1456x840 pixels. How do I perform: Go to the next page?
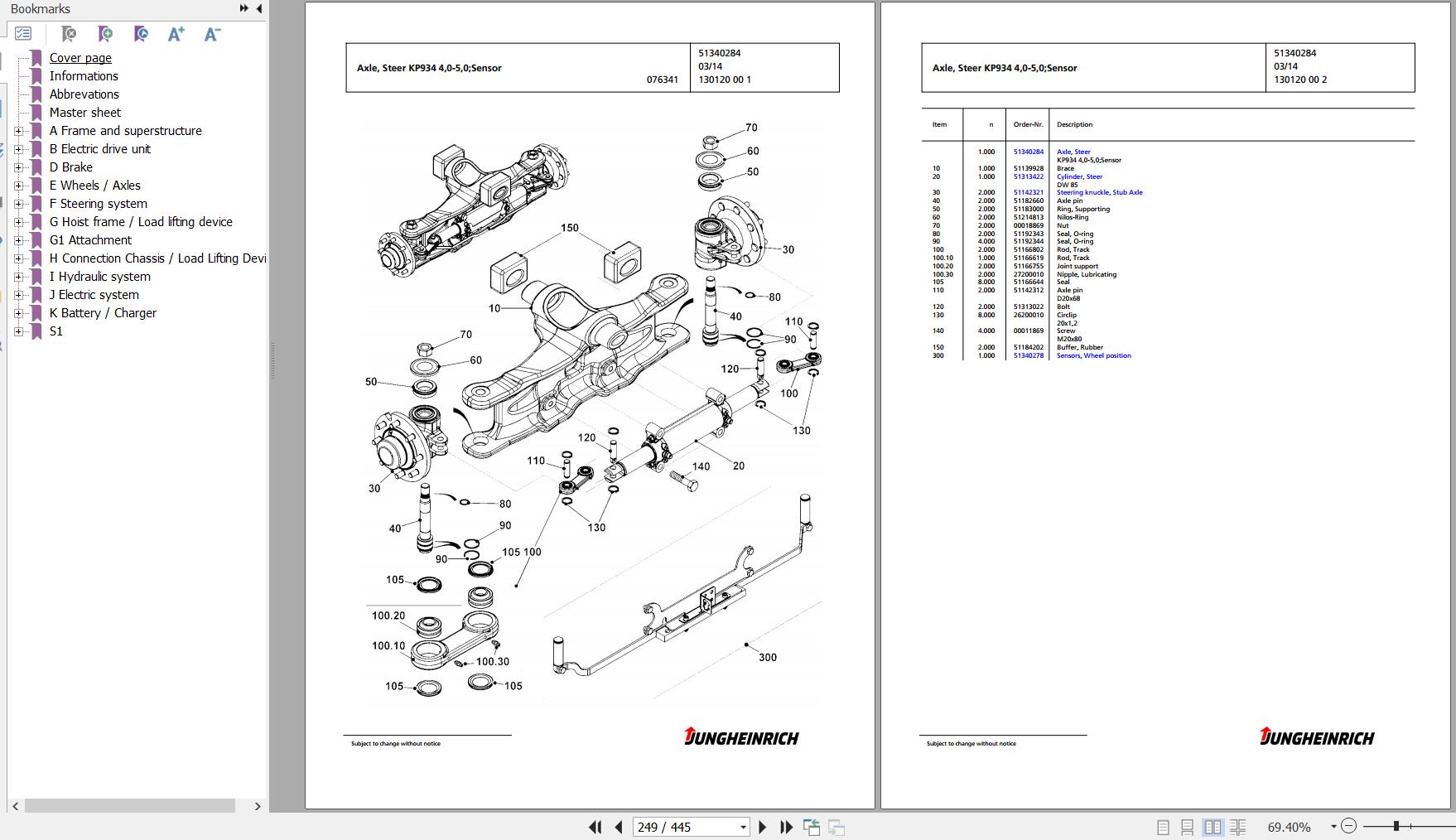[763, 827]
